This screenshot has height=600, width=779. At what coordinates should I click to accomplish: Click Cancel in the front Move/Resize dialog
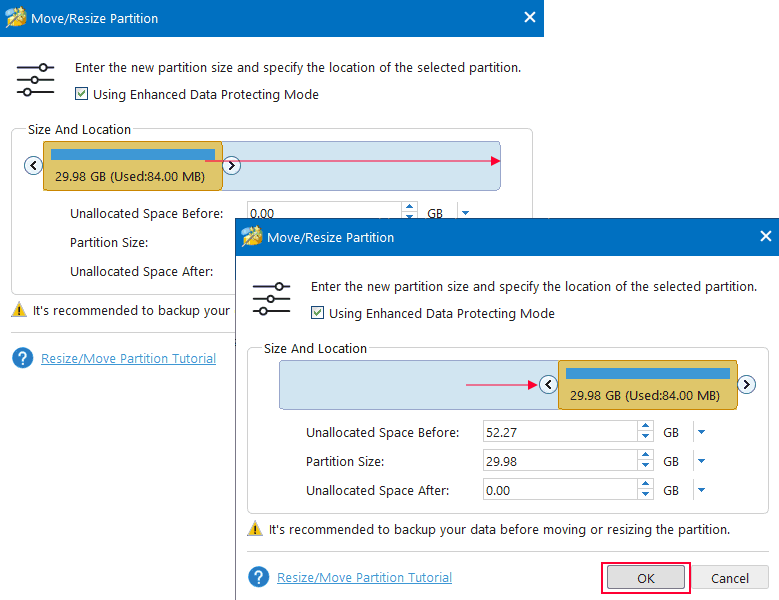pos(729,578)
